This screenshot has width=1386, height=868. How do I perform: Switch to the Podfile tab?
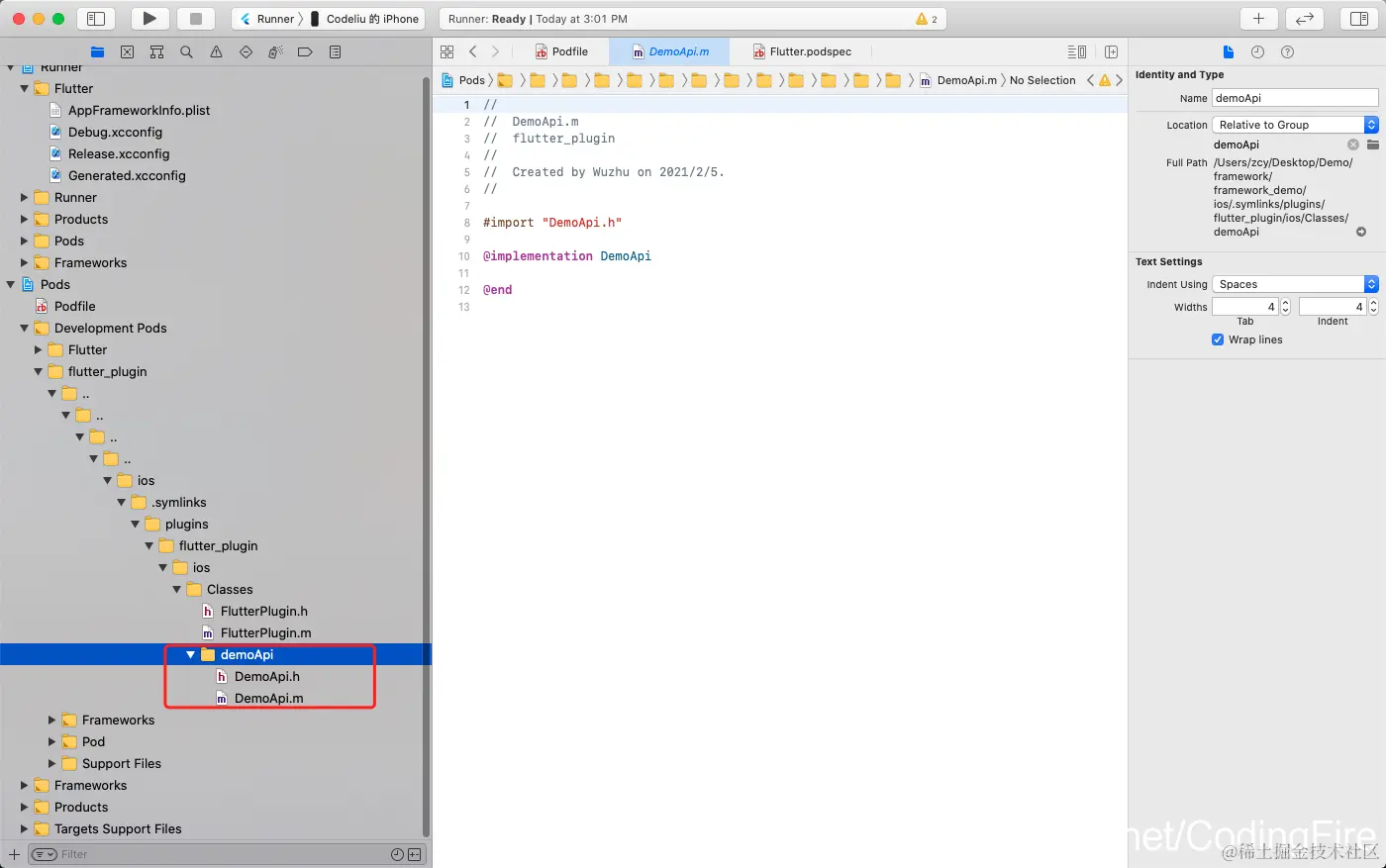[x=561, y=51]
